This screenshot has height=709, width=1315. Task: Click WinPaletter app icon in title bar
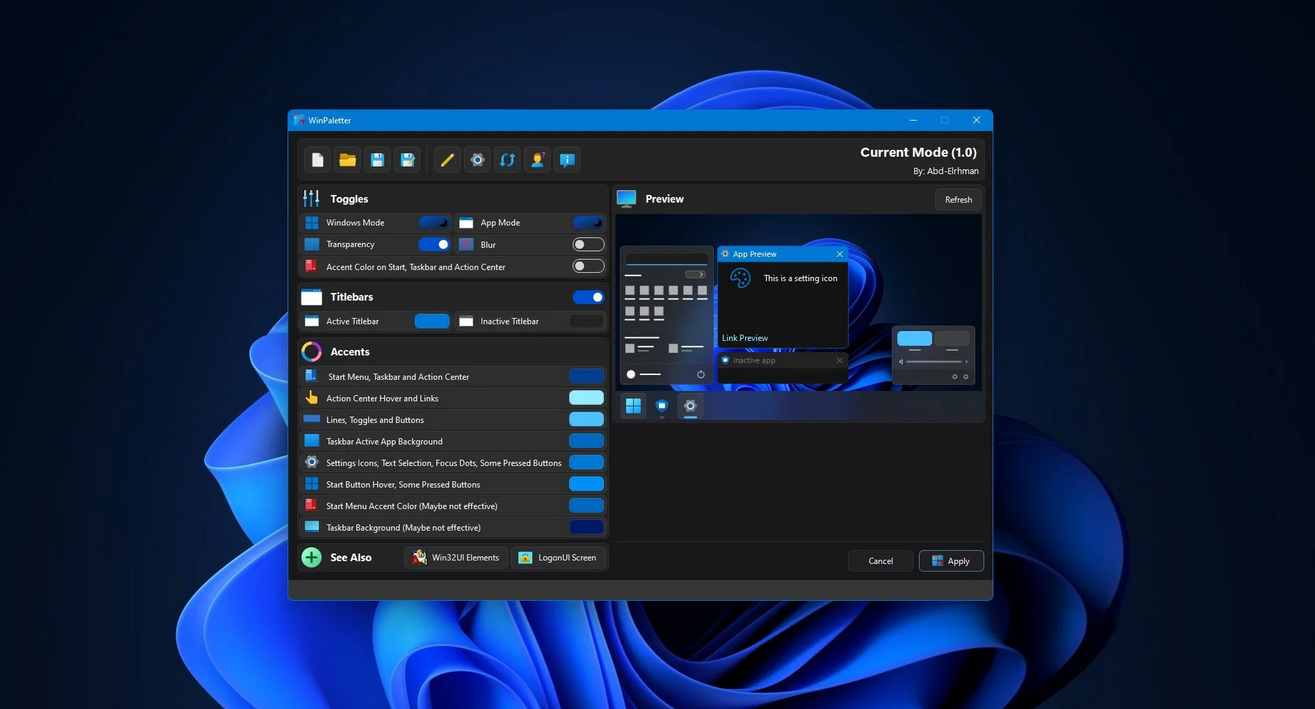299,120
